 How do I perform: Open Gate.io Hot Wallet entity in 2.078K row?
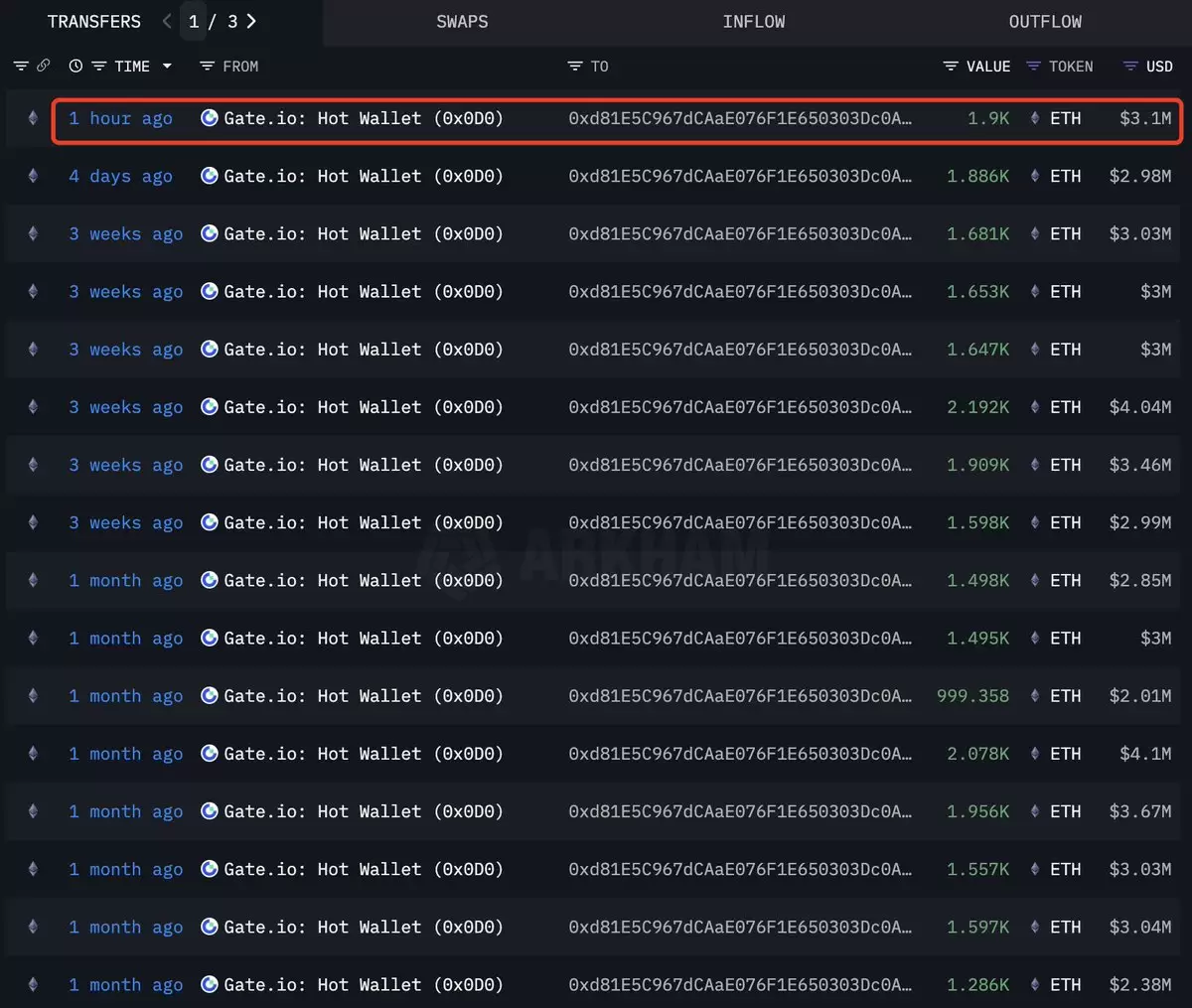click(x=364, y=754)
